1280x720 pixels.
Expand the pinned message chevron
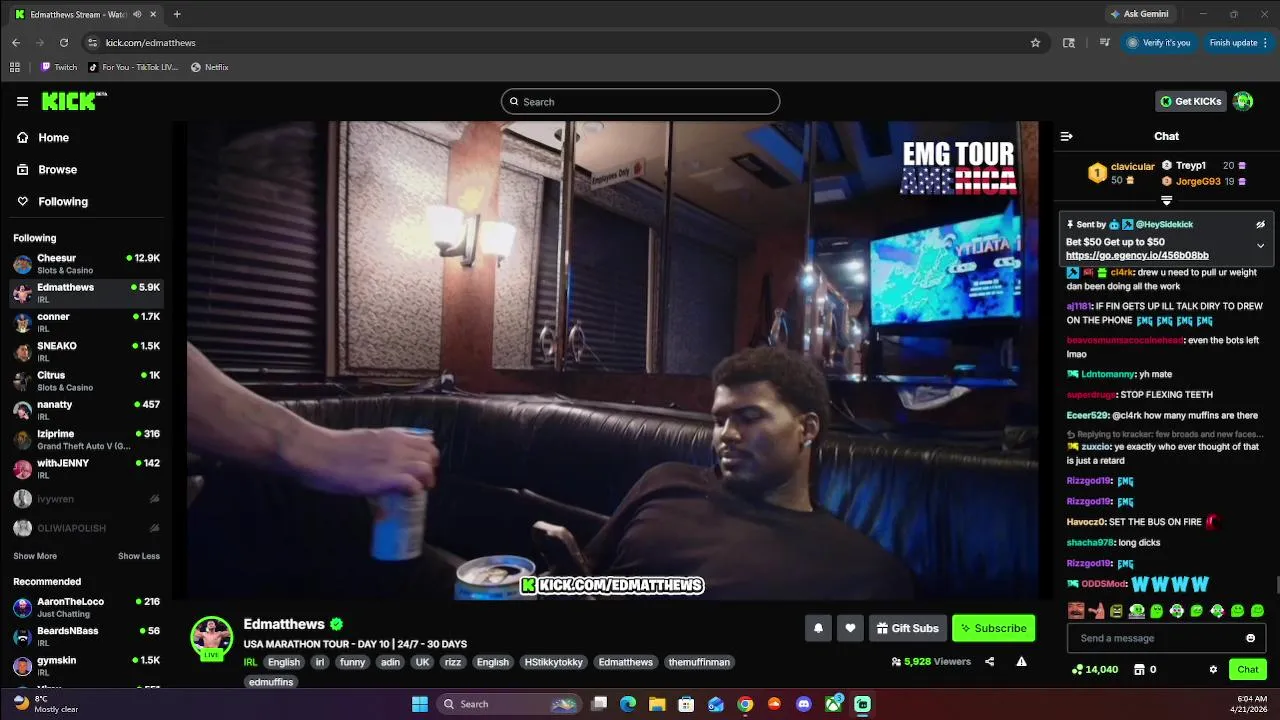pyautogui.click(x=1260, y=245)
